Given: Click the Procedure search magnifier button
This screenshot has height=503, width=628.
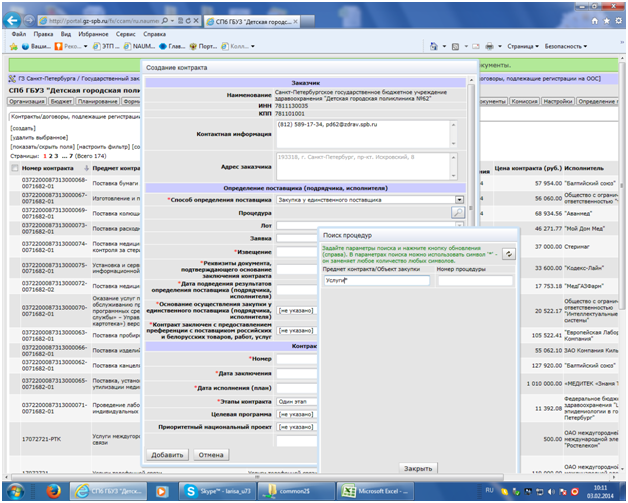Looking at the screenshot, I should [458, 212].
